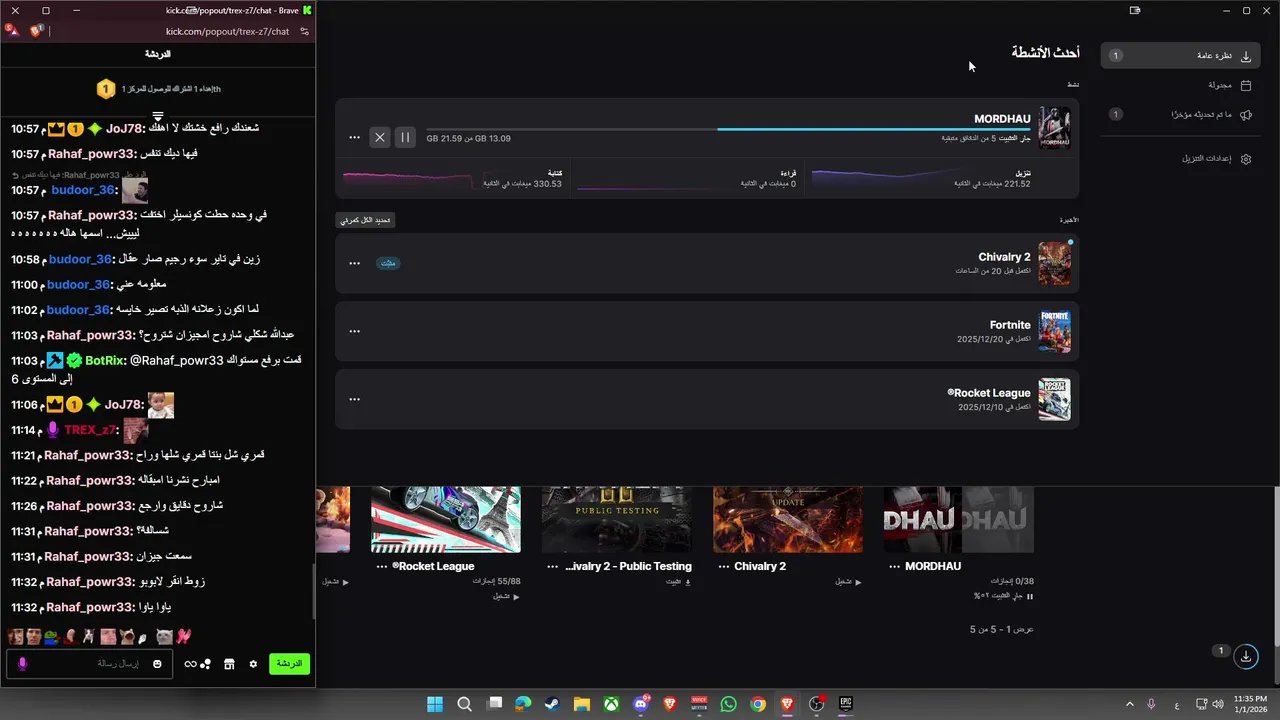Image resolution: width=1280 pixels, height=720 pixels.
Task: Open the MORDHAU library tile image
Action: click(x=959, y=519)
